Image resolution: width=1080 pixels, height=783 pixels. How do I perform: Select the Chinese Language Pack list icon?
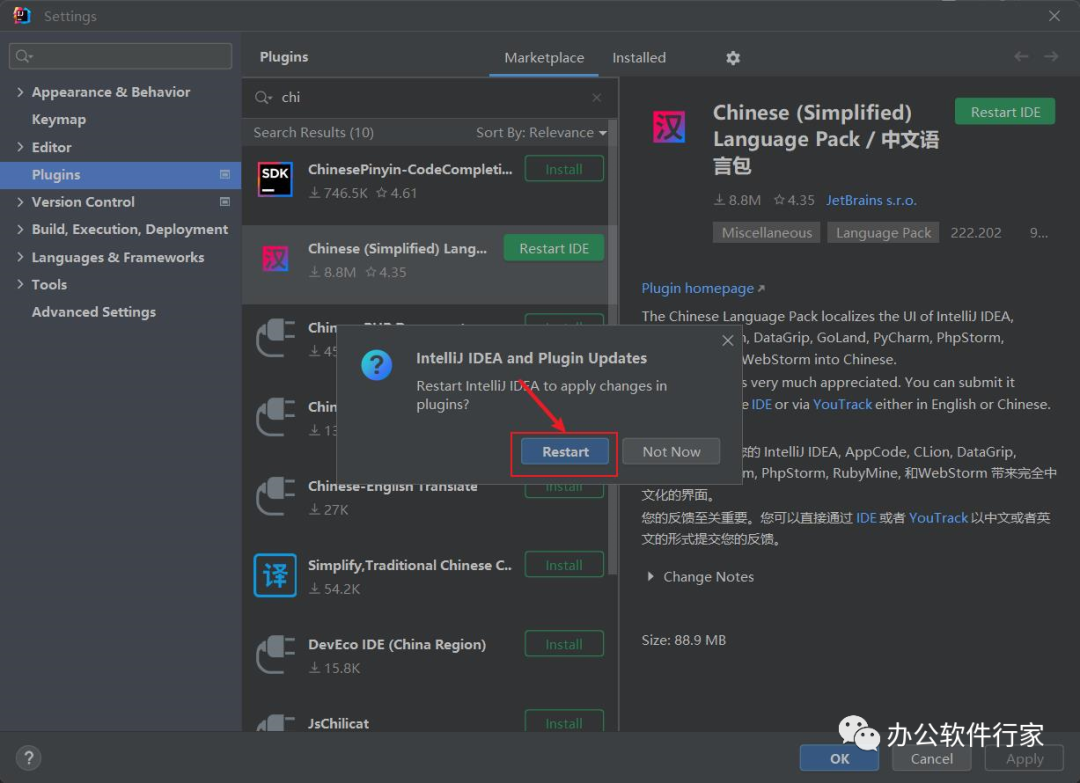click(x=275, y=260)
